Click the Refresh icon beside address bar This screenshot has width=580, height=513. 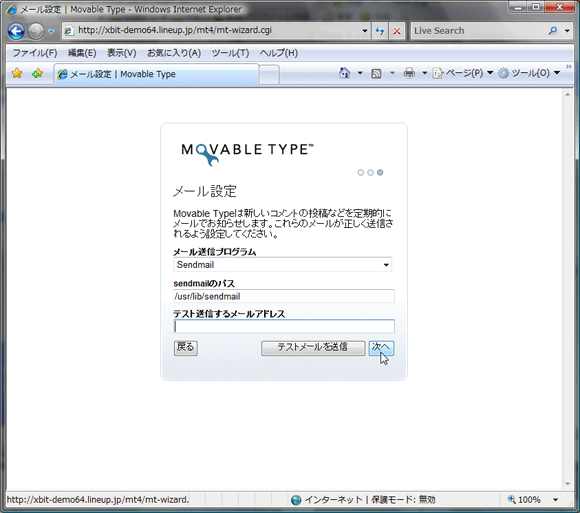point(380,31)
